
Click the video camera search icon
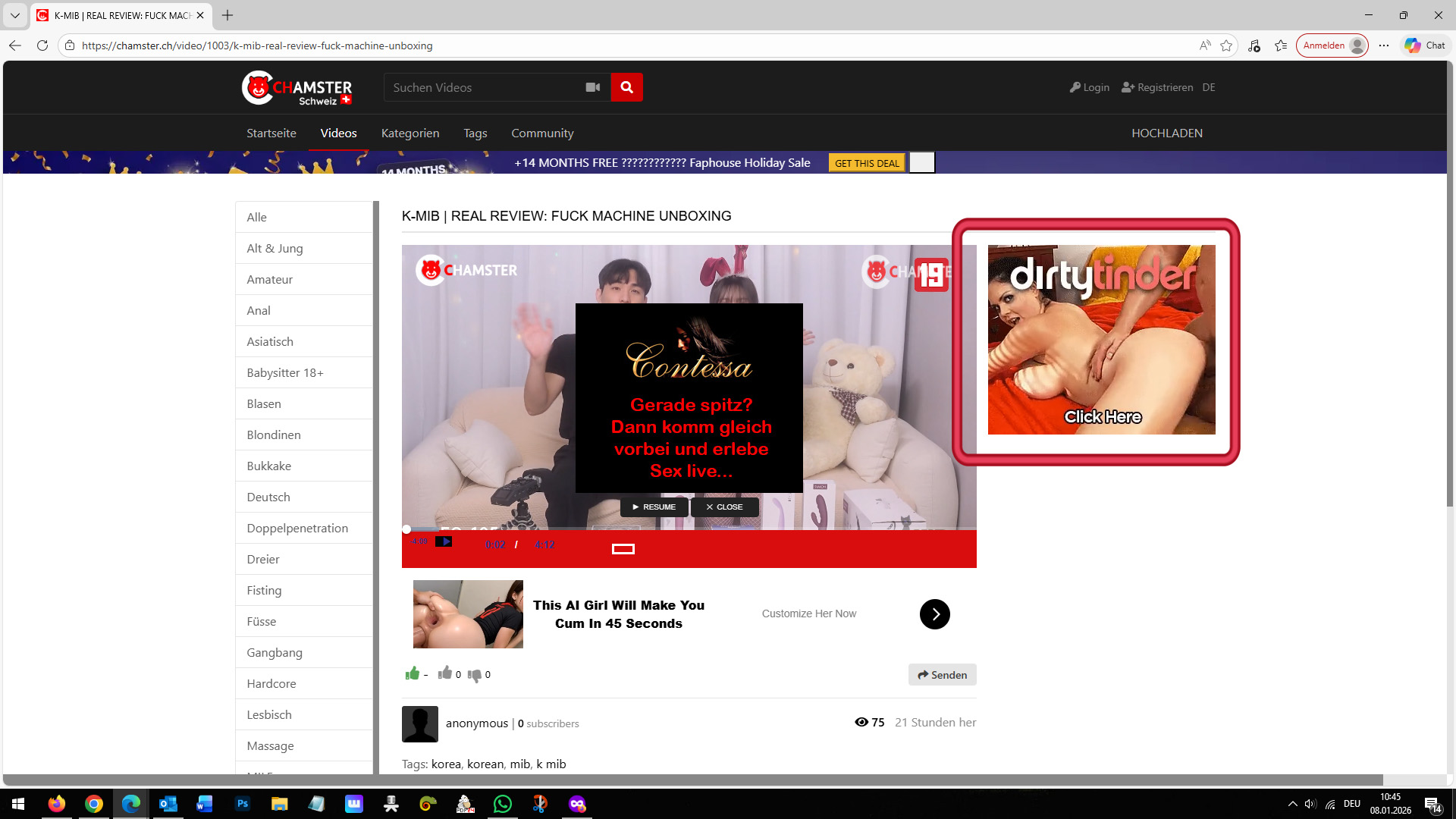592,87
